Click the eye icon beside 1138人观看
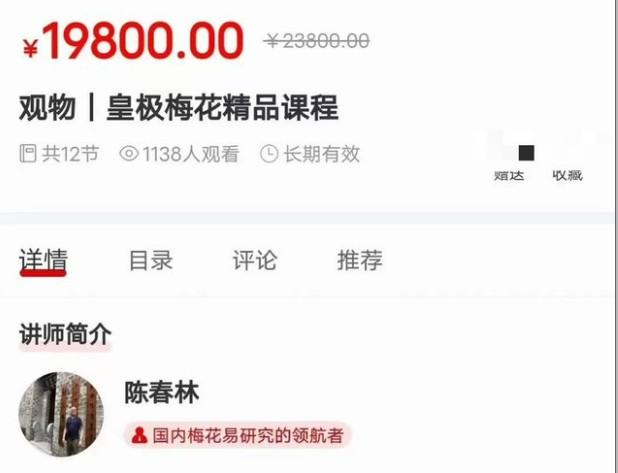Screen dimensions: 618x473 point(129,153)
